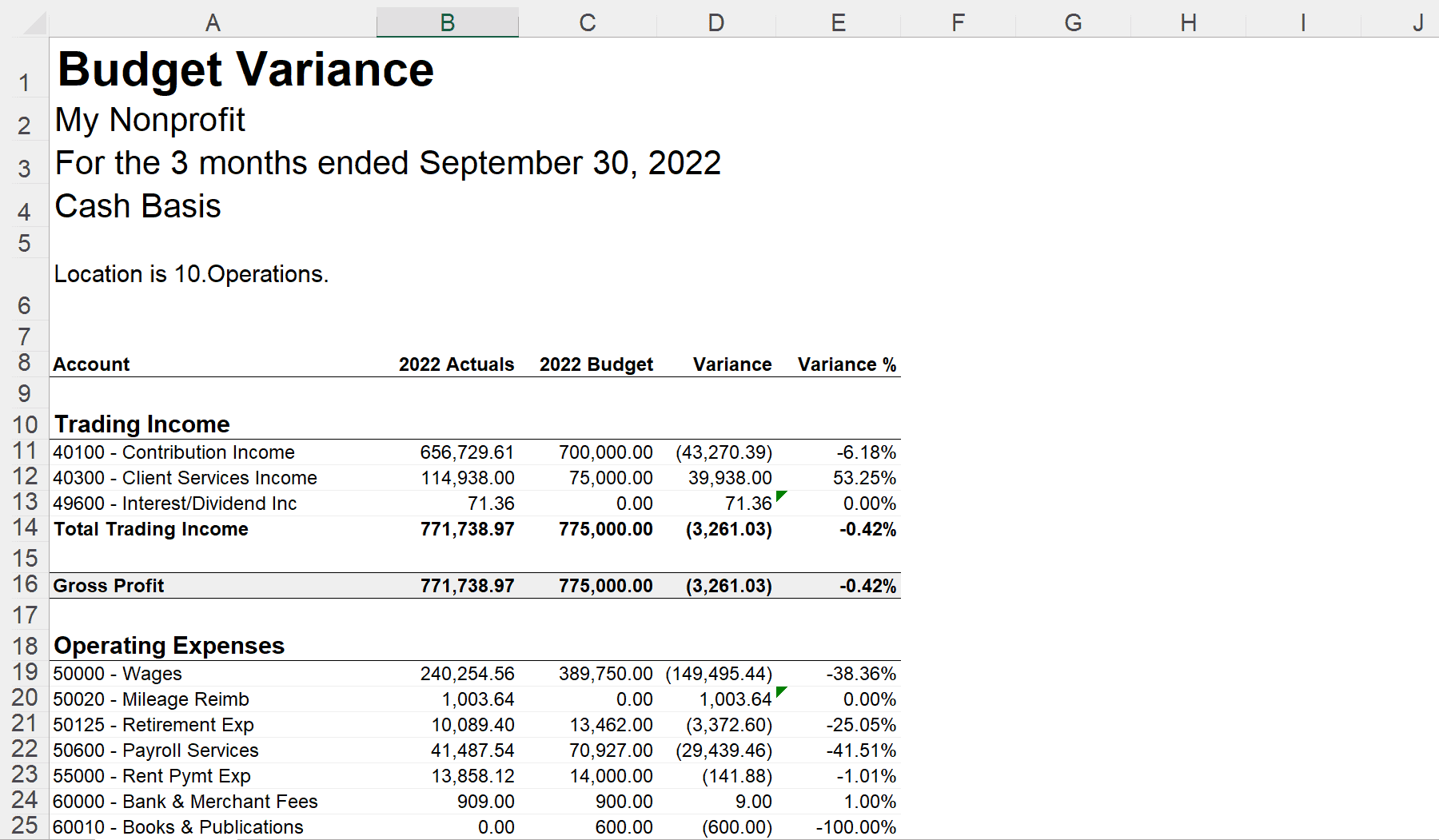Click the Variance heading cell

[732, 364]
